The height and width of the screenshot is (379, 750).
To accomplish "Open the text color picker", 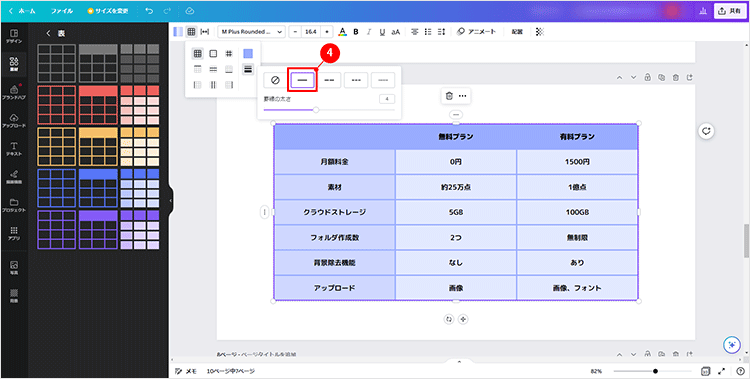I will (x=342, y=32).
